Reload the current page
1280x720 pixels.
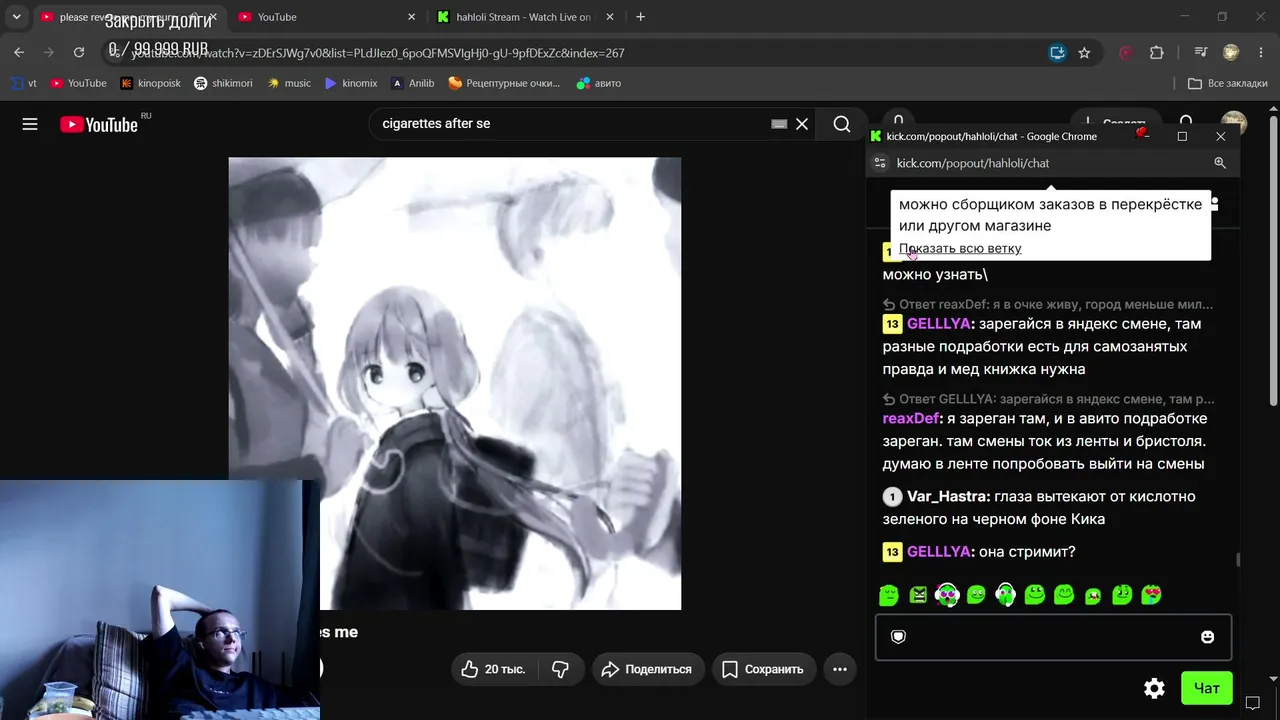pyautogui.click(x=79, y=53)
